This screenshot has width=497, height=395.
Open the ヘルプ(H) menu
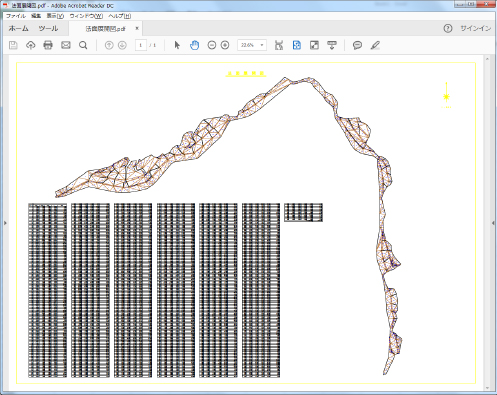click(119, 16)
